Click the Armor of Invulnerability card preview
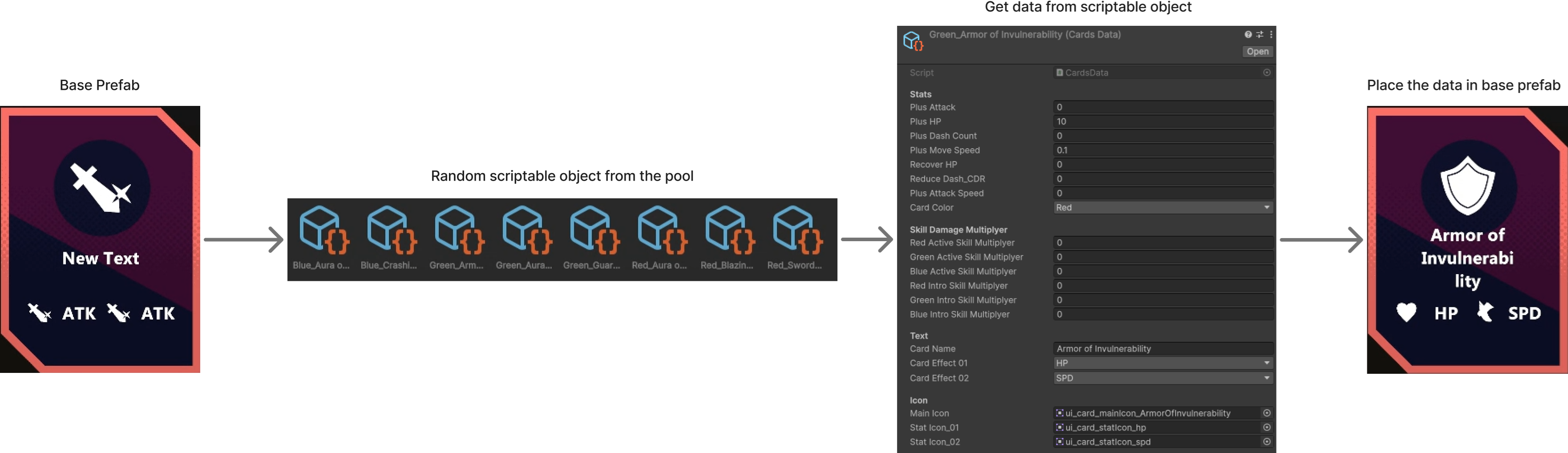This screenshot has width=1568, height=453. 1467,240
